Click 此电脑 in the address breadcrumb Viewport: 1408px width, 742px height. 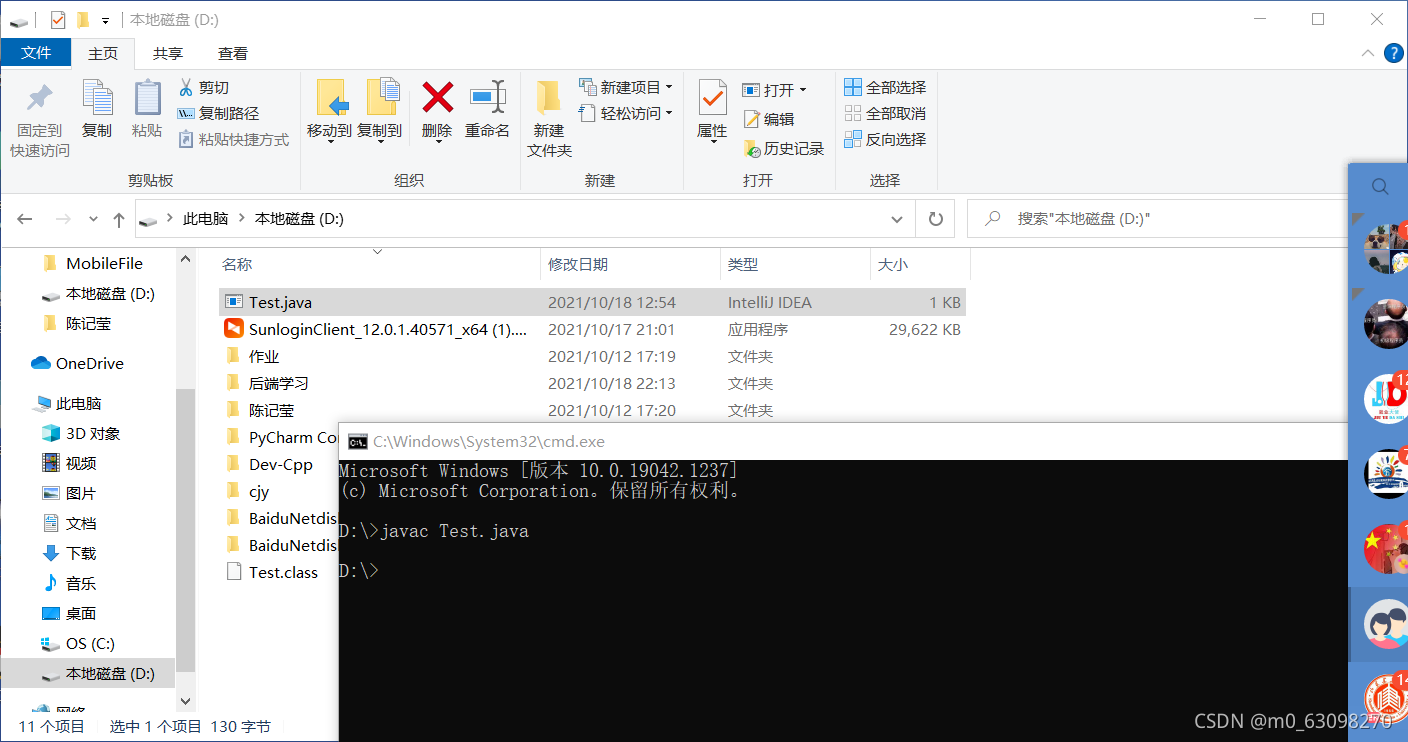[x=205, y=218]
